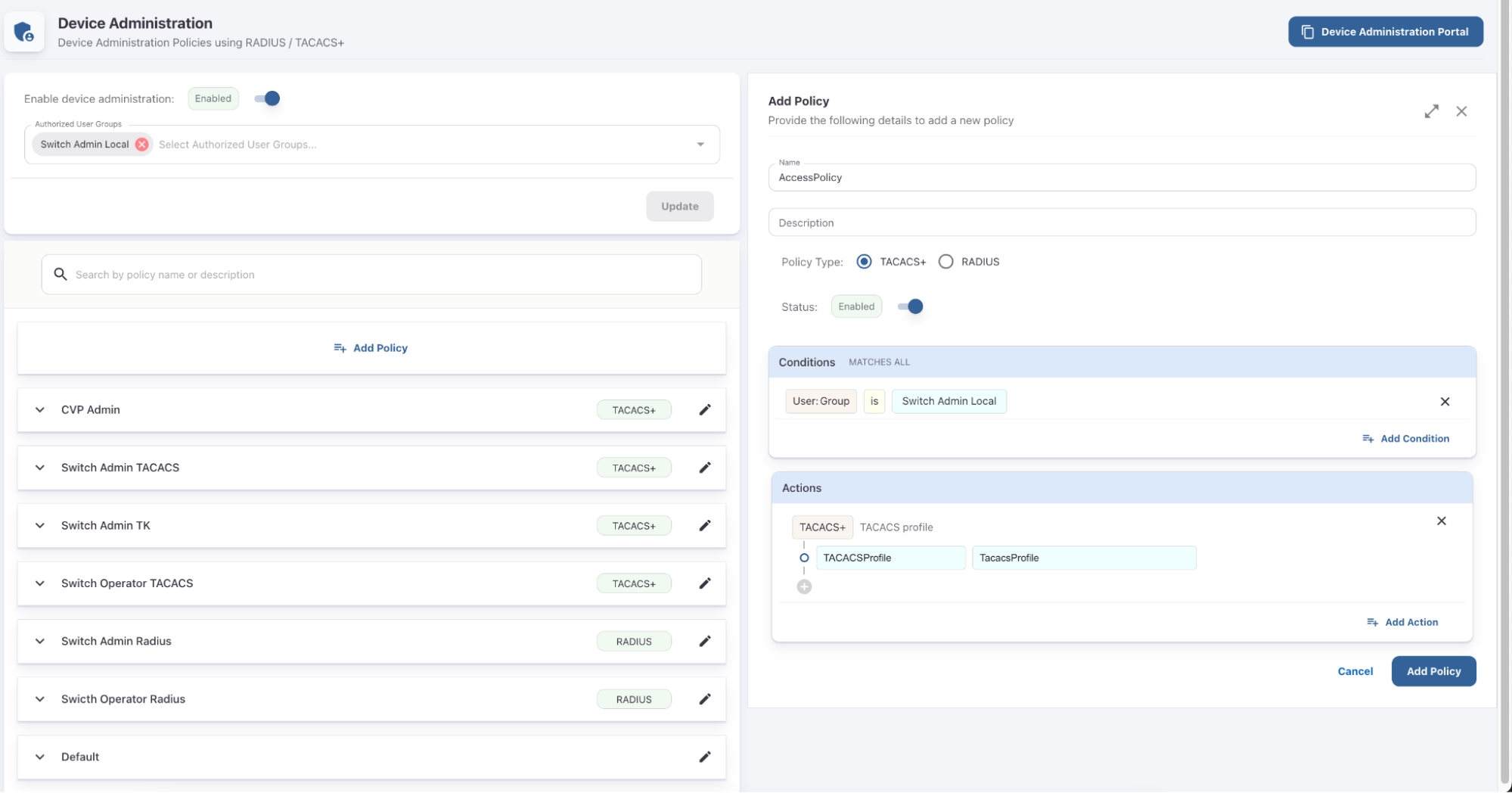This screenshot has height=793, width=1512.
Task: Submit the new policy with Add Policy button
Action: pos(1433,671)
